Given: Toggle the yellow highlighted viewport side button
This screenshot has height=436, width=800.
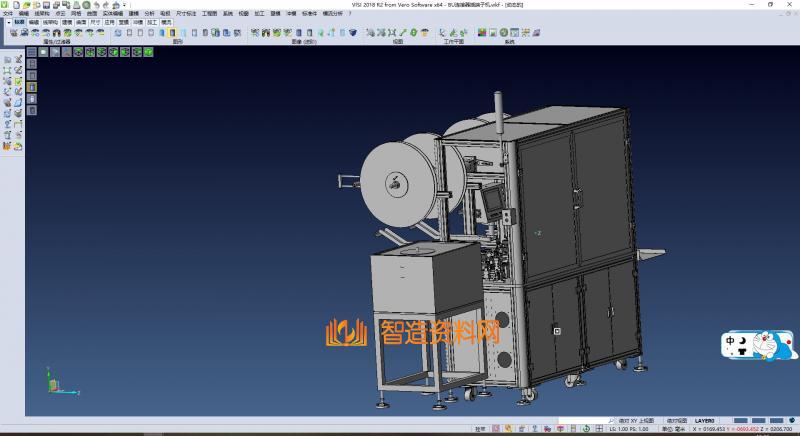Looking at the screenshot, I should click(x=31, y=87).
